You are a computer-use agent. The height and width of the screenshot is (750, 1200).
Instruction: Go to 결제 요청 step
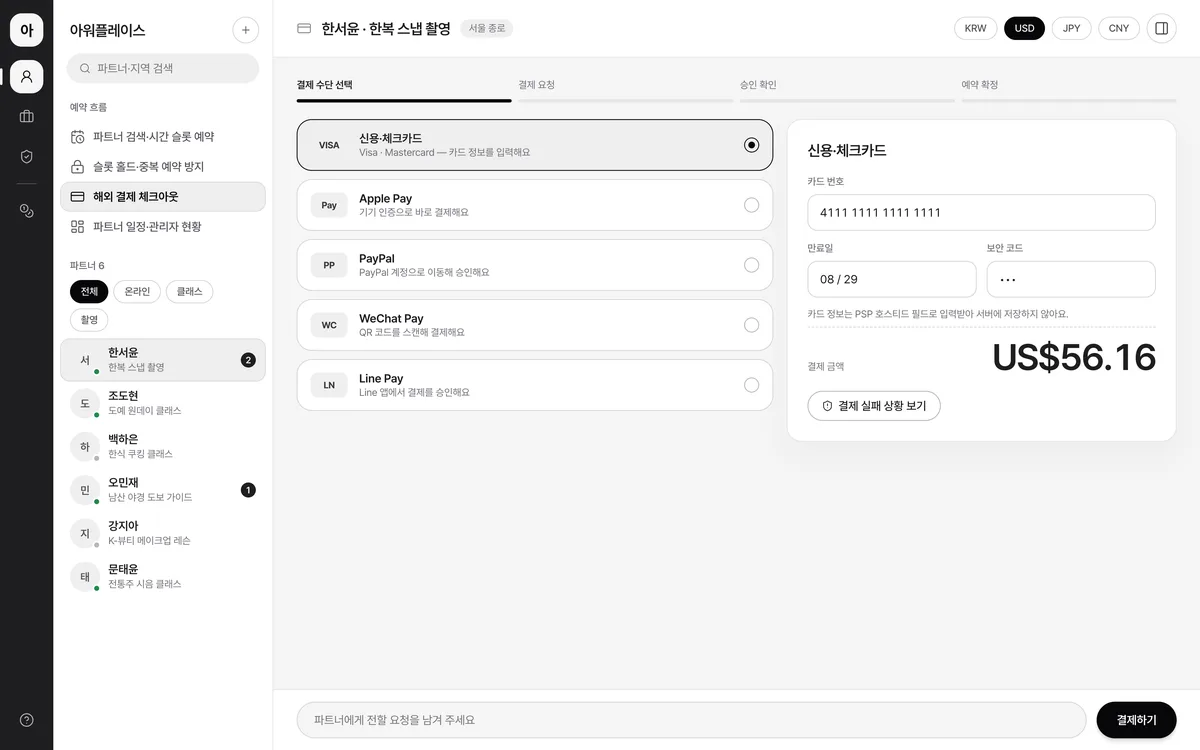pyautogui.click(x=626, y=89)
